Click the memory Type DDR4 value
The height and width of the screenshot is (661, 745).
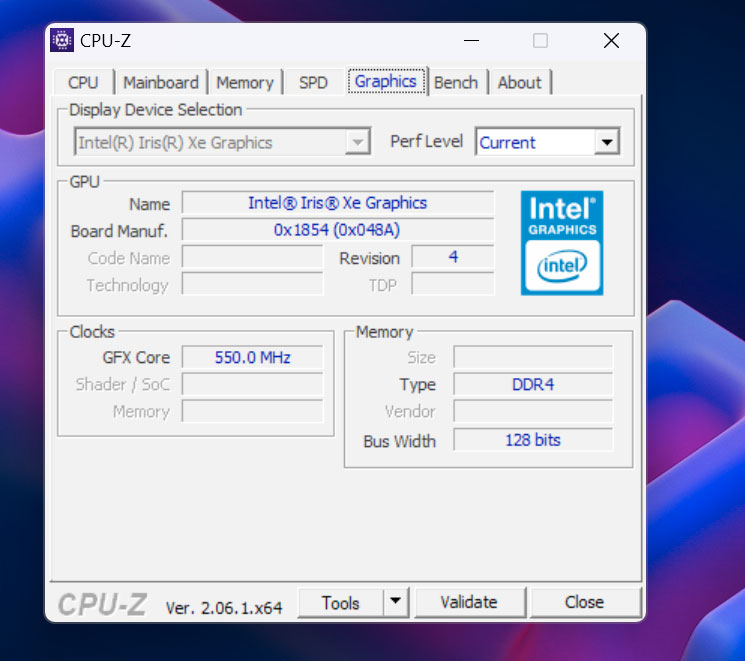coord(533,384)
